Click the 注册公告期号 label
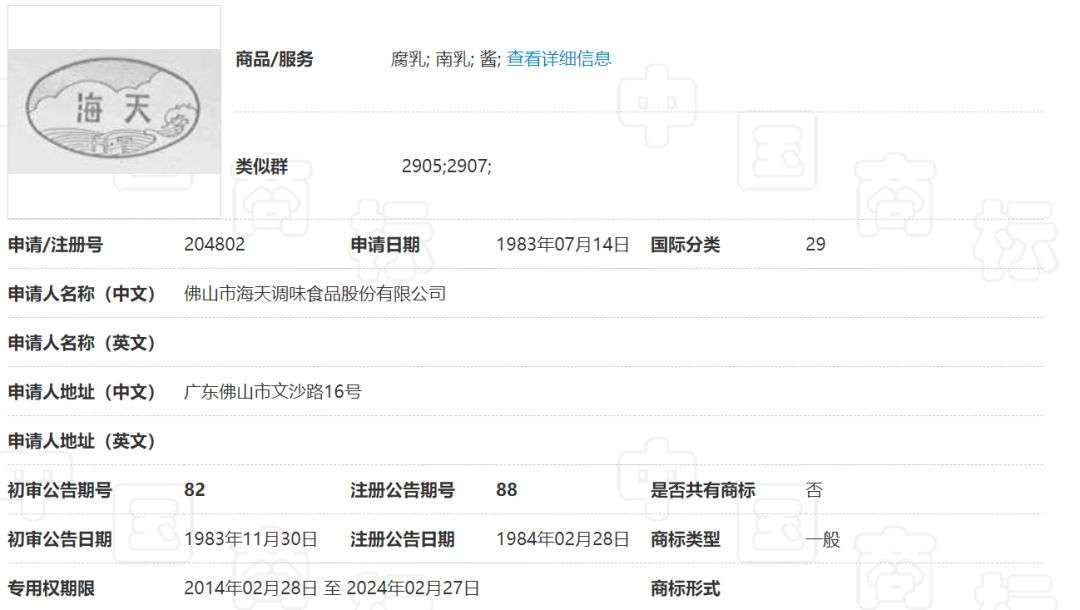The image size is (1080, 610). coord(402,490)
